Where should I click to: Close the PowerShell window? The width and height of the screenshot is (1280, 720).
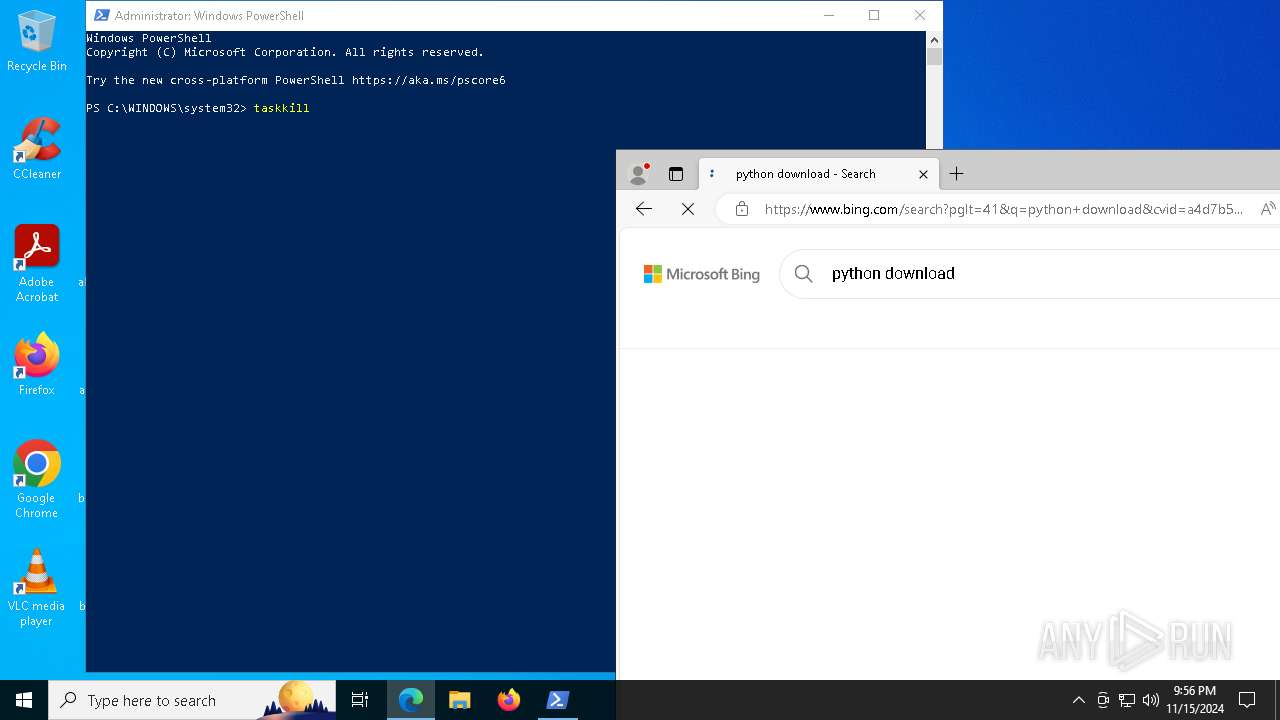pyautogui.click(x=920, y=15)
